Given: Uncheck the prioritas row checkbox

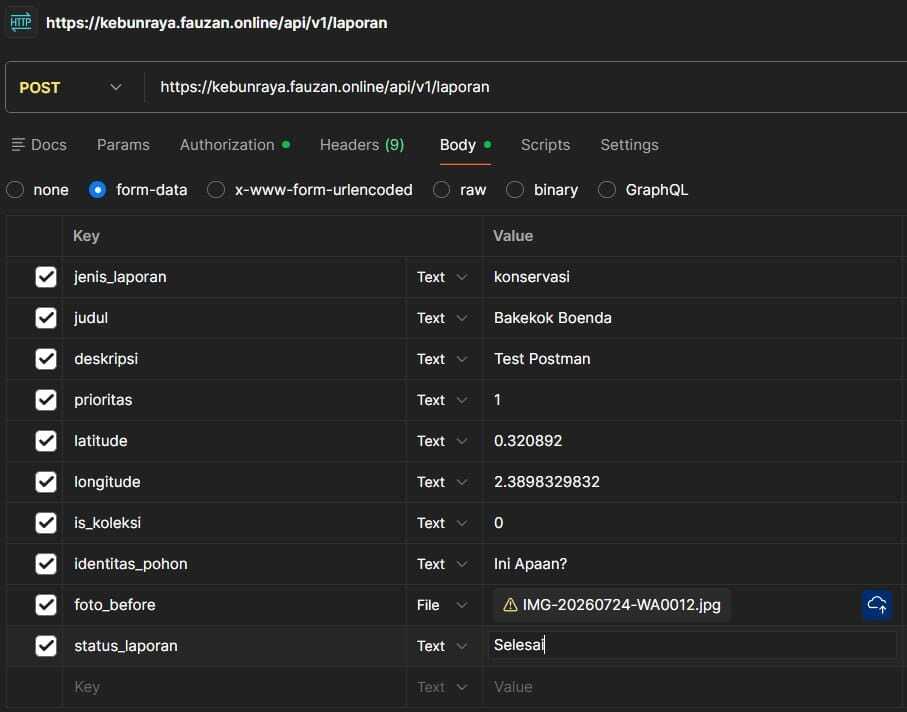Looking at the screenshot, I should (46, 400).
